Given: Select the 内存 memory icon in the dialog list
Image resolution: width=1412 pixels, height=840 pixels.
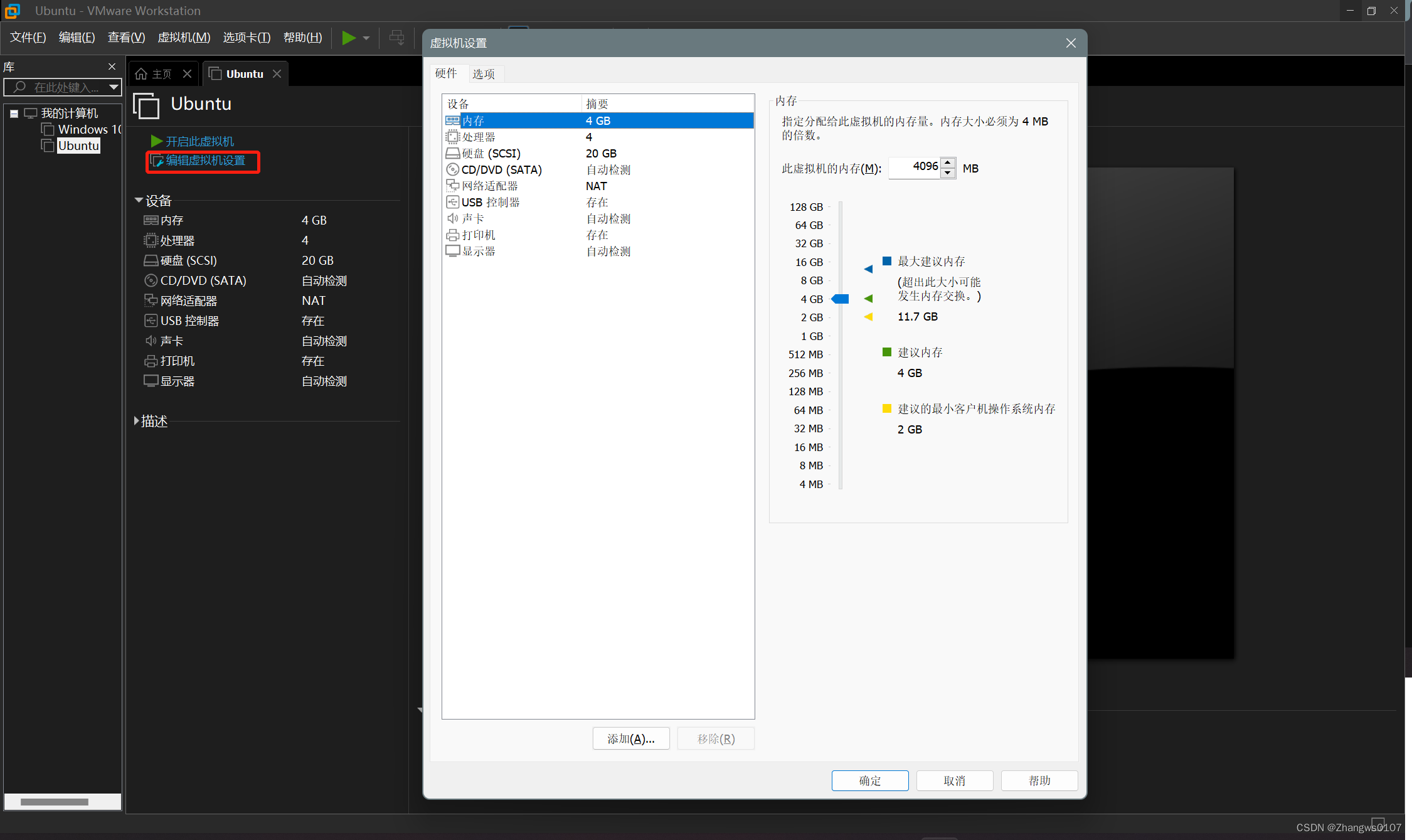Looking at the screenshot, I should [452, 120].
